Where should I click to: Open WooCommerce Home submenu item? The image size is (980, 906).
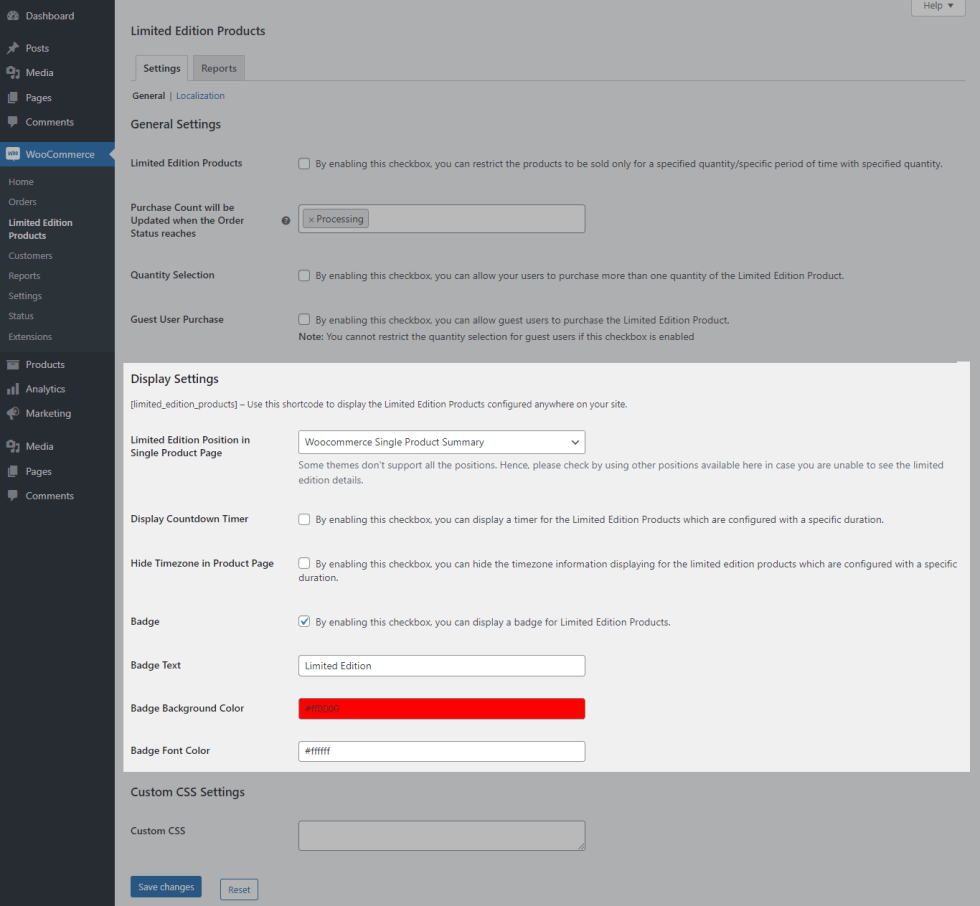pos(21,182)
